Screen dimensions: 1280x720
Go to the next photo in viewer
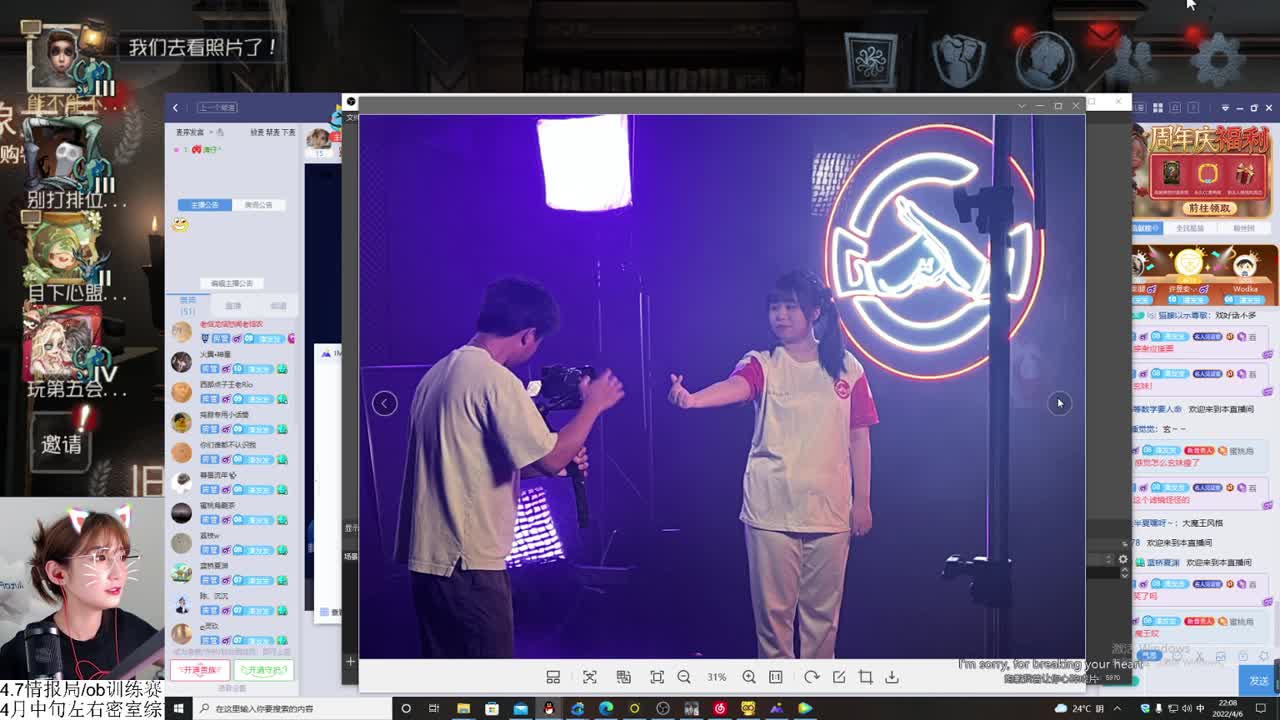tap(1060, 403)
